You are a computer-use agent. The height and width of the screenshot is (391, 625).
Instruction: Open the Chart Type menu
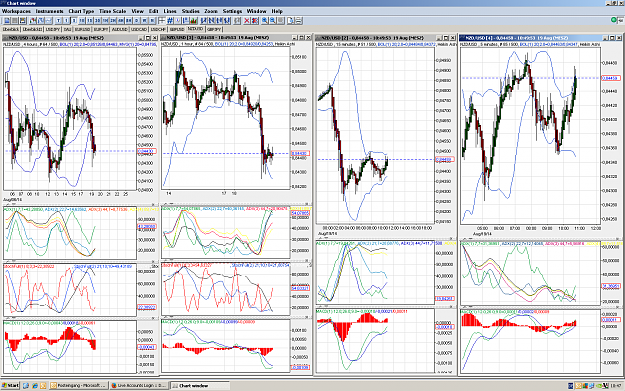(x=81, y=11)
